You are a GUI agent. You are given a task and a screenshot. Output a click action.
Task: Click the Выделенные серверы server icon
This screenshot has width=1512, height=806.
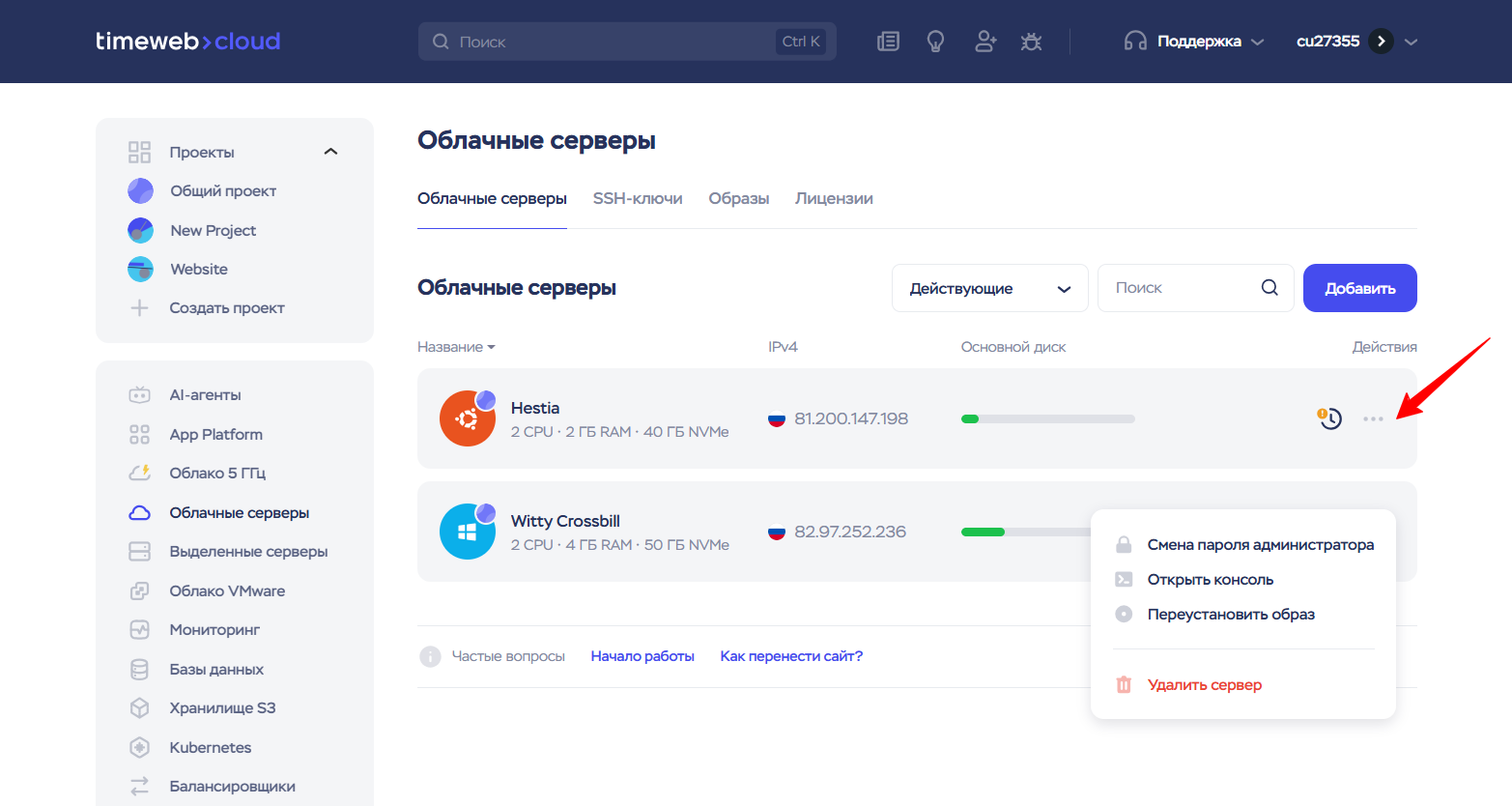click(140, 552)
